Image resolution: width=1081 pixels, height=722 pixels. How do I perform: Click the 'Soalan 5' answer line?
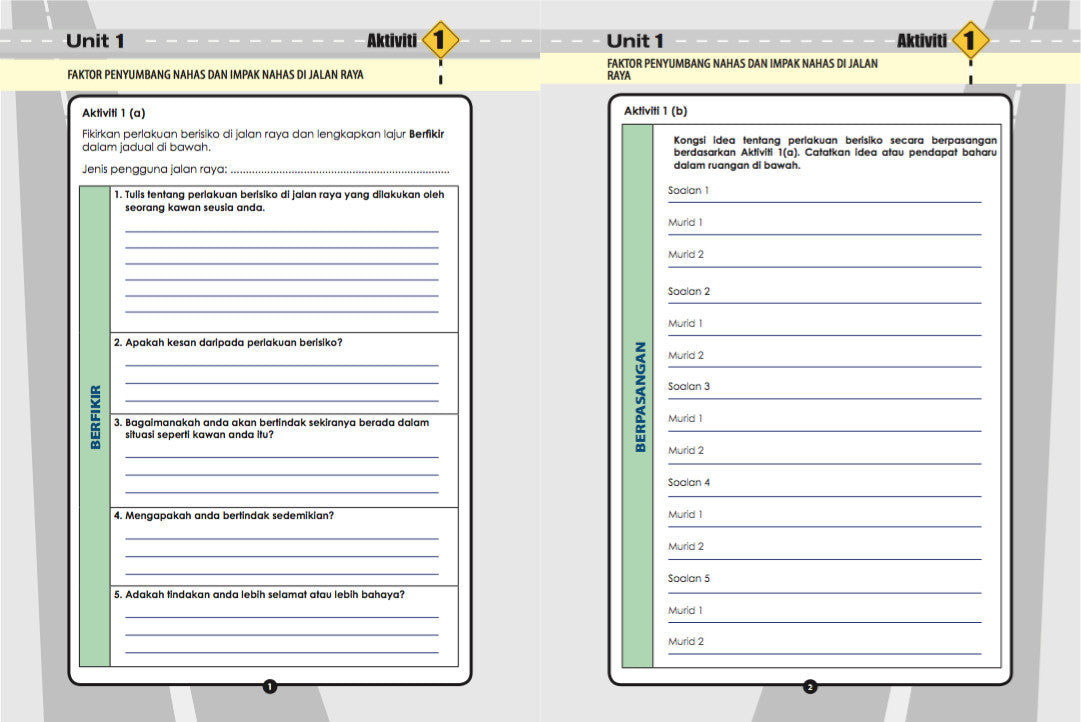[x=824, y=587]
